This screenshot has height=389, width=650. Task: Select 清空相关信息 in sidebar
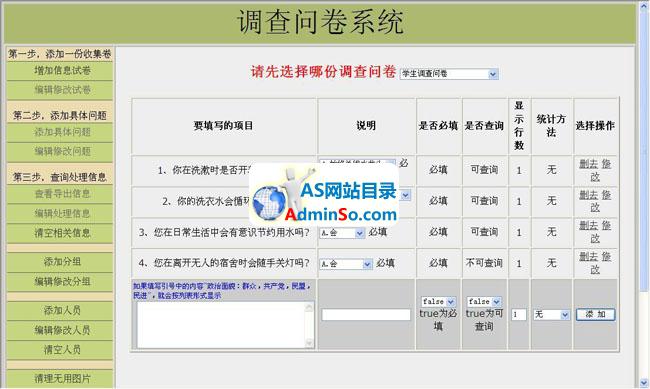tap(62, 233)
